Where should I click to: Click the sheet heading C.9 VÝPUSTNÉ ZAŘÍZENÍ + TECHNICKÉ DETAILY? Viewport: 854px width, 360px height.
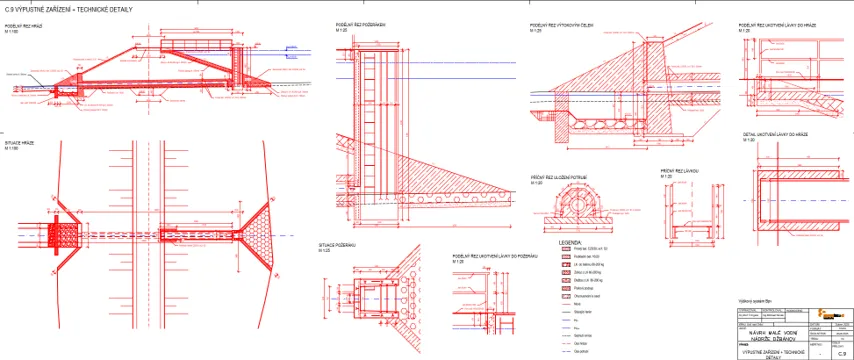(68, 10)
